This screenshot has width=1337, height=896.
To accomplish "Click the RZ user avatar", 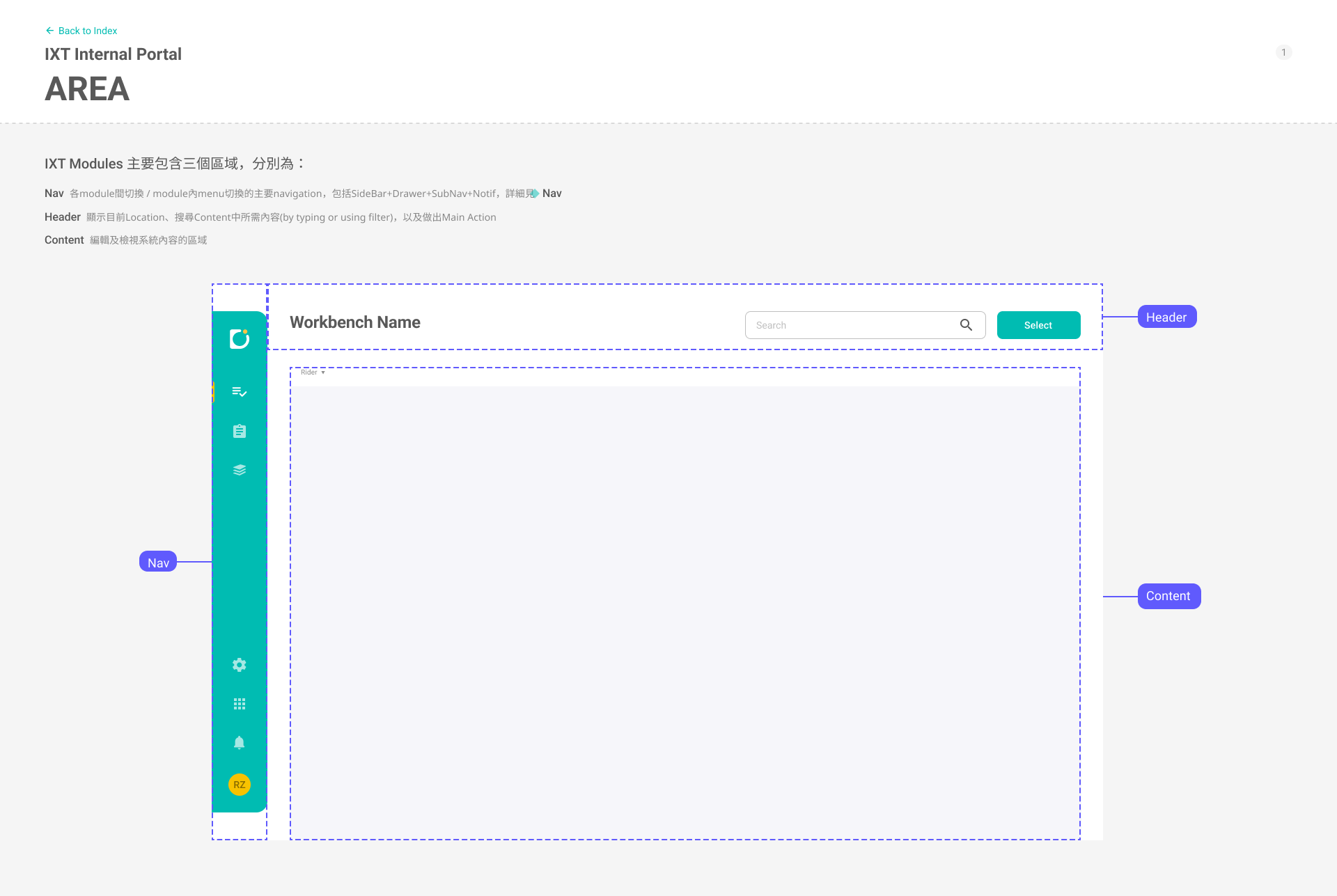I will point(239,785).
